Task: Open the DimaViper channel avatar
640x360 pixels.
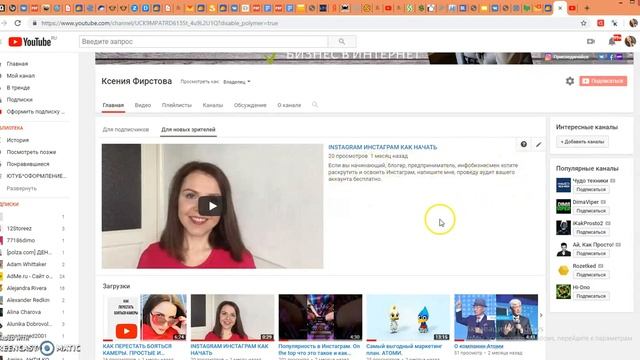Action: click(x=563, y=206)
